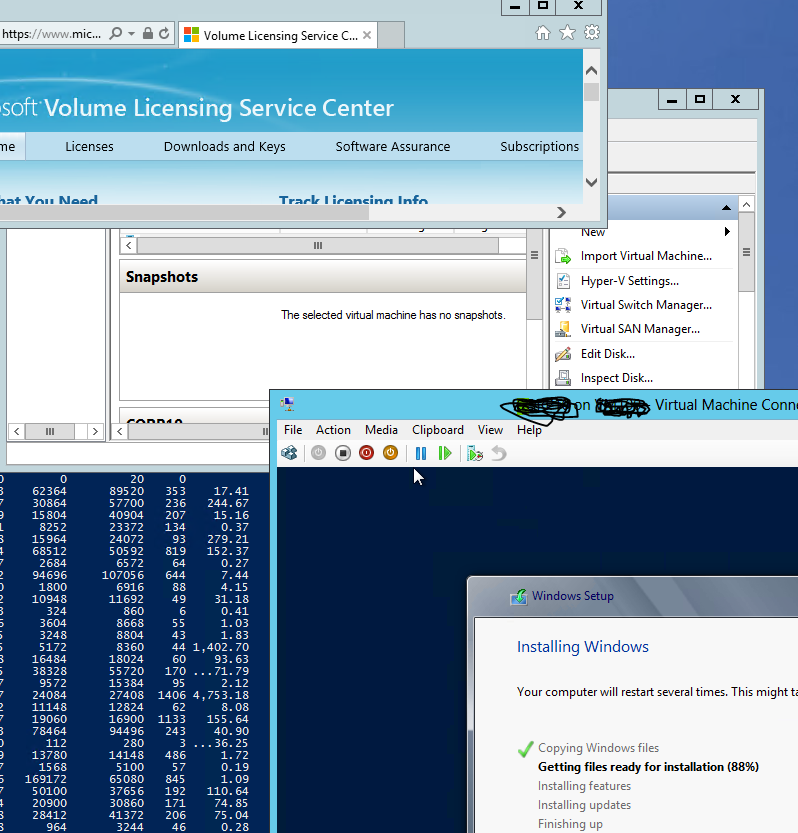Viewport: 798px width, 833px height.
Task: Open Media menu in VM Connection
Action: [x=381, y=430]
